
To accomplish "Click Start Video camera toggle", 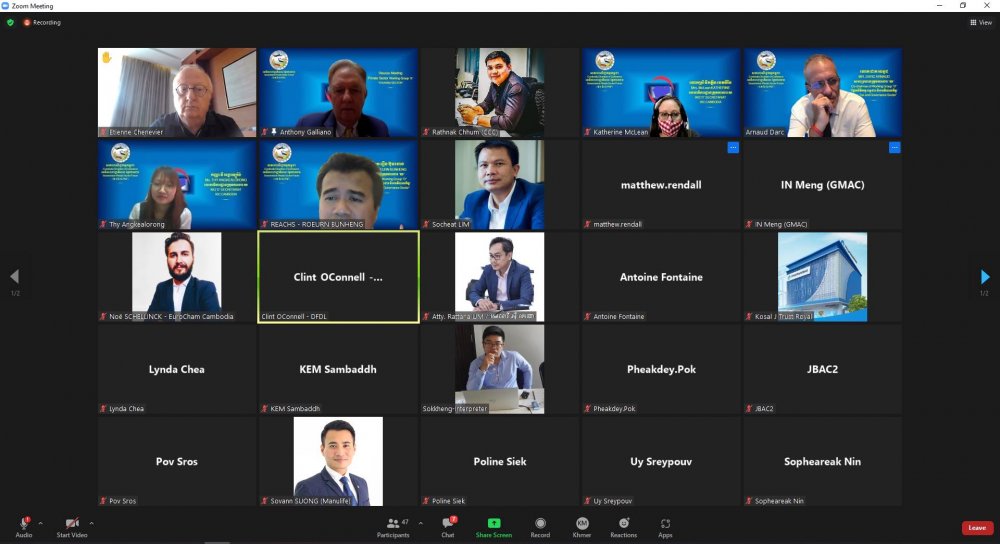I will click(x=72, y=525).
